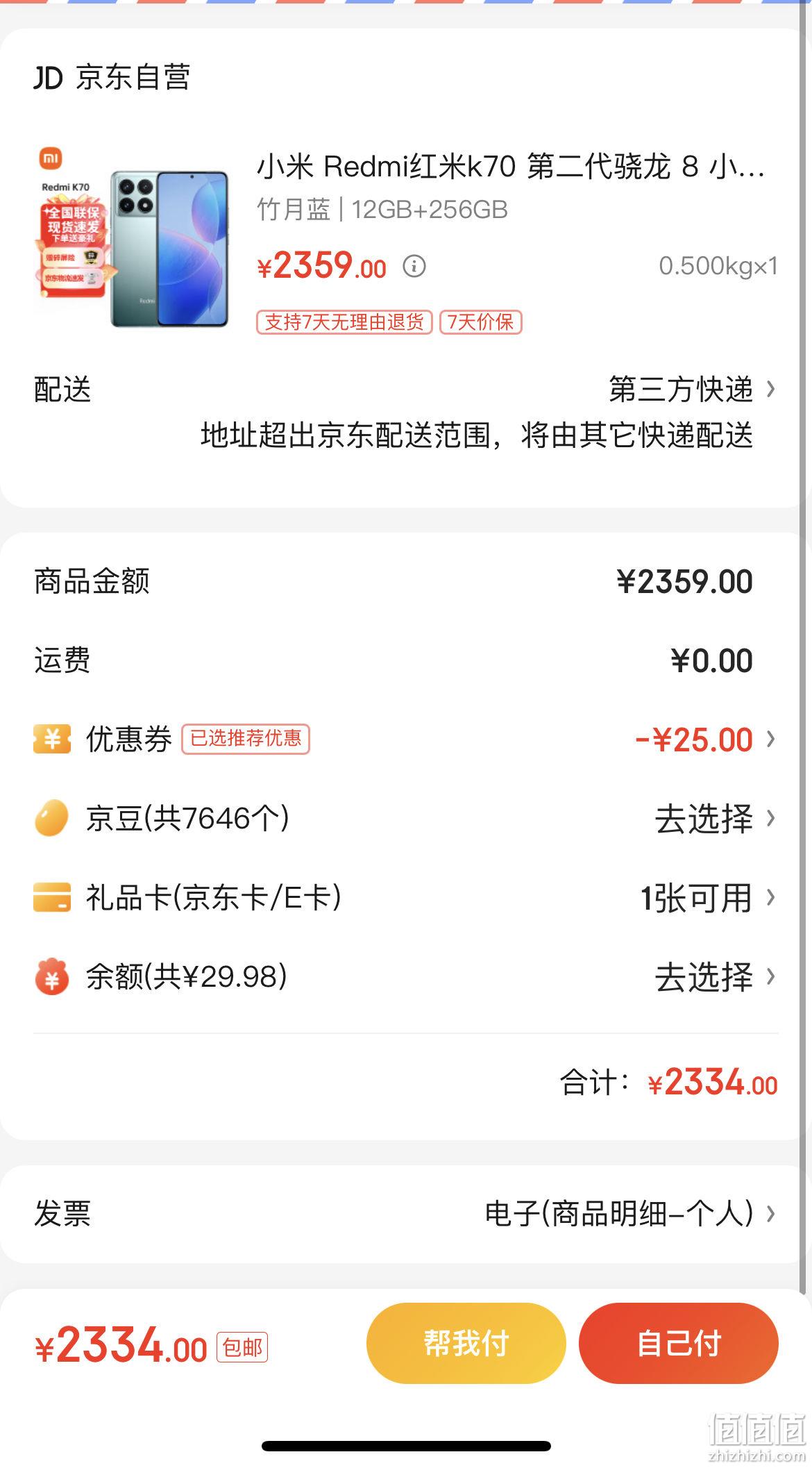Tap the price info icon beside ¥2359.00

coord(414,266)
